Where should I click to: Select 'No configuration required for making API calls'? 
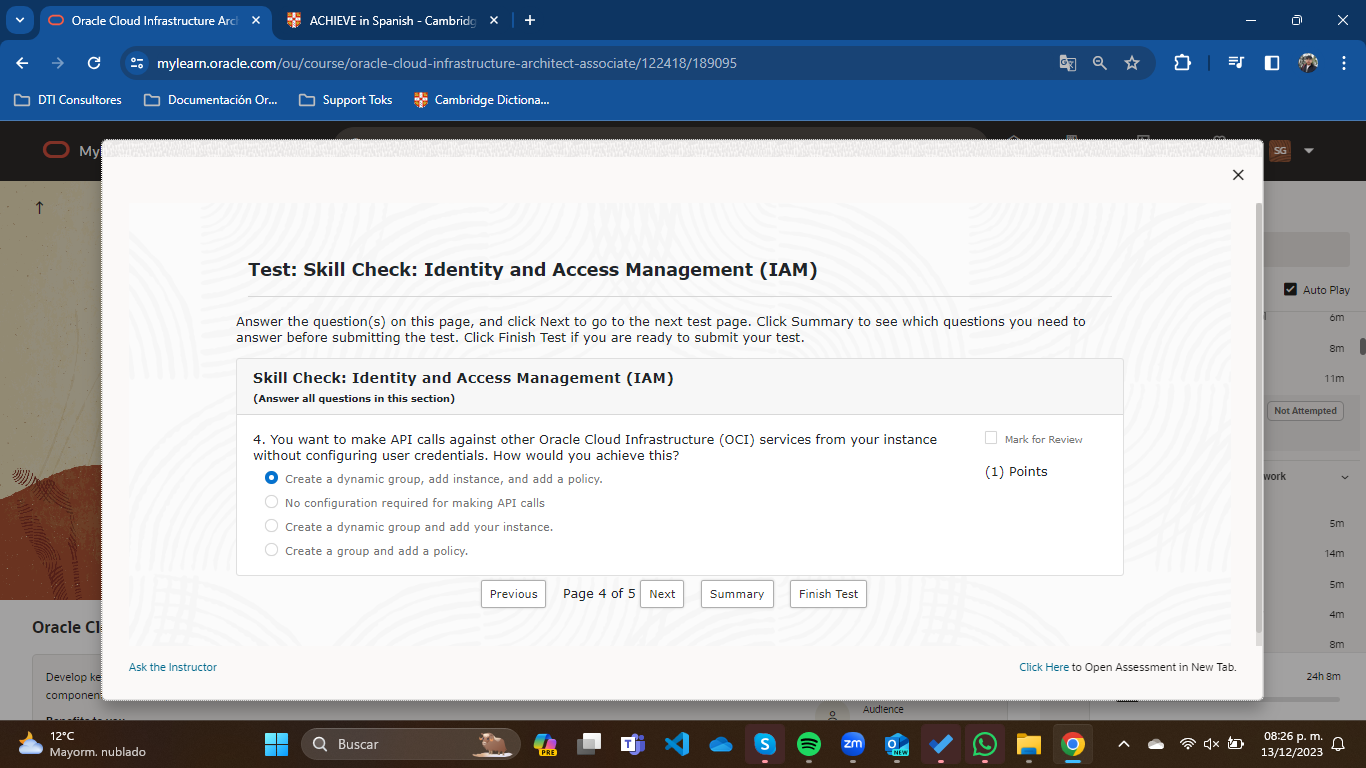271,502
